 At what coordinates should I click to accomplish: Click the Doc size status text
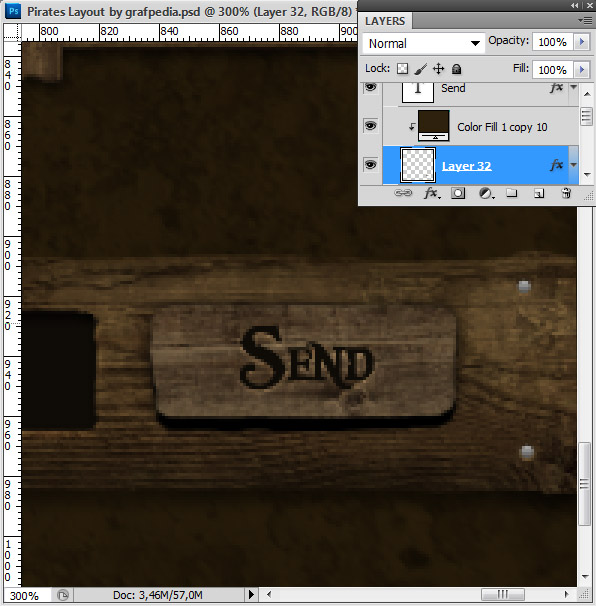click(158, 595)
